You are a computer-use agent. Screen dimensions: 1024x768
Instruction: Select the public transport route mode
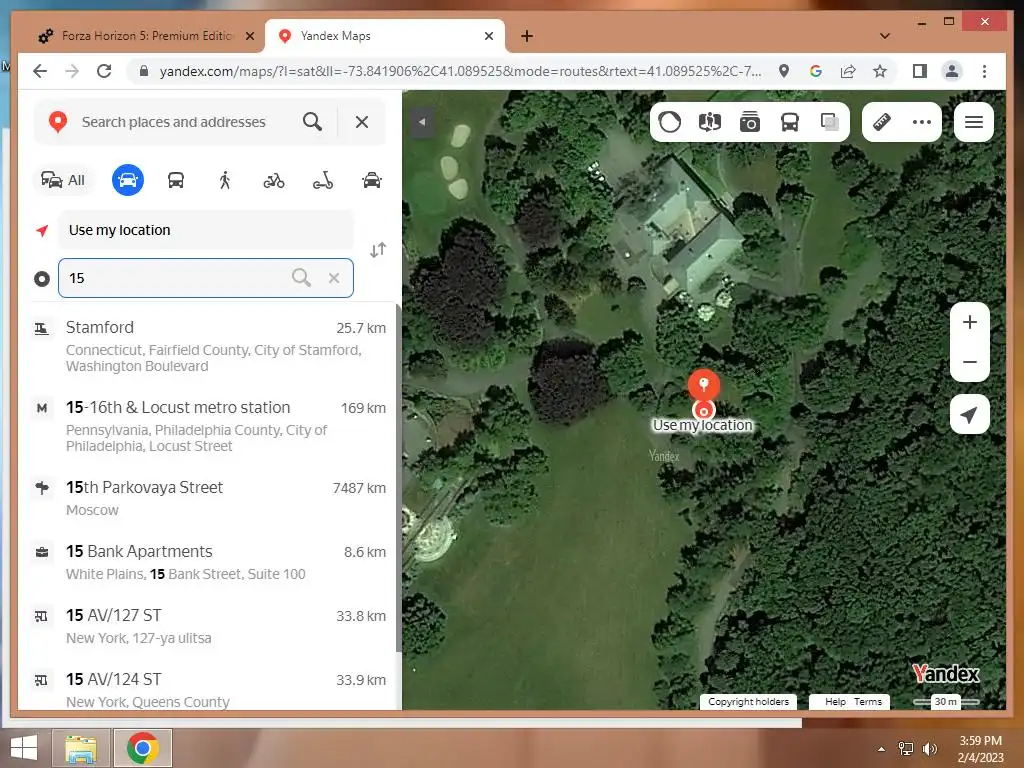(176, 180)
